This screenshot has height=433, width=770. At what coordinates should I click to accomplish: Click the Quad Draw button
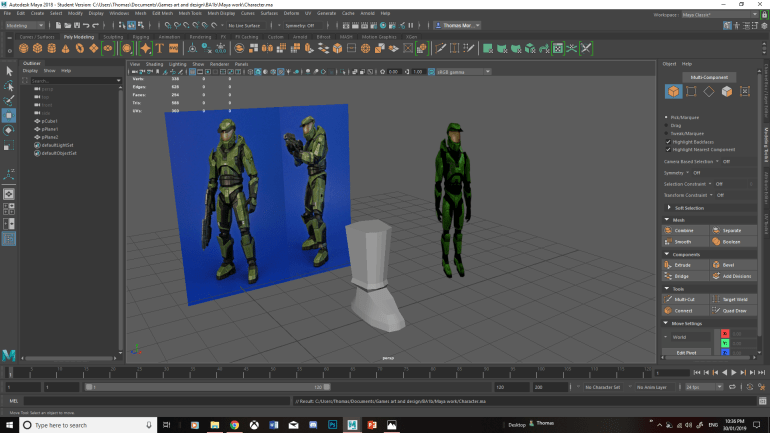(x=733, y=310)
